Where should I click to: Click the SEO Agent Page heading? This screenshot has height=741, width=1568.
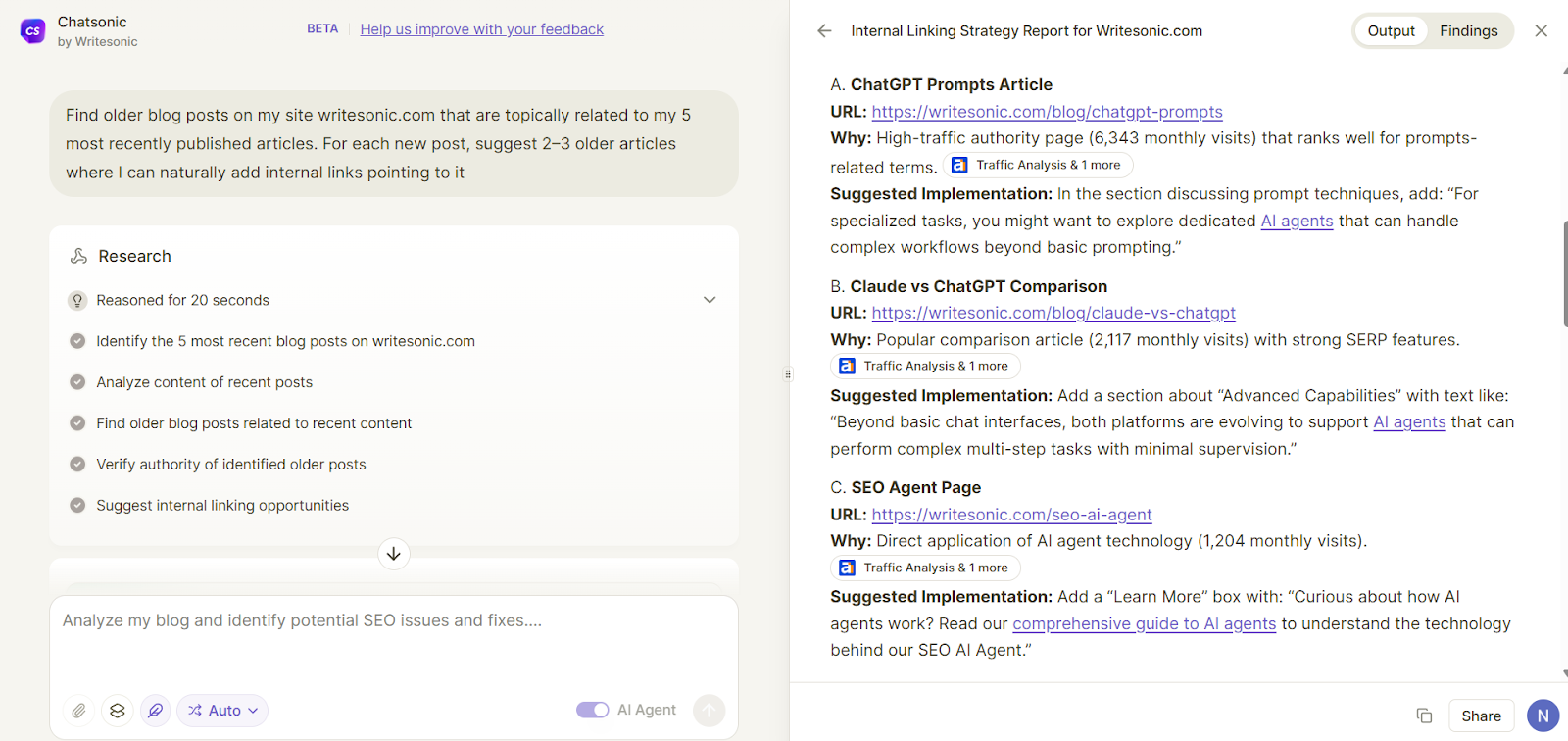tap(915, 488)
